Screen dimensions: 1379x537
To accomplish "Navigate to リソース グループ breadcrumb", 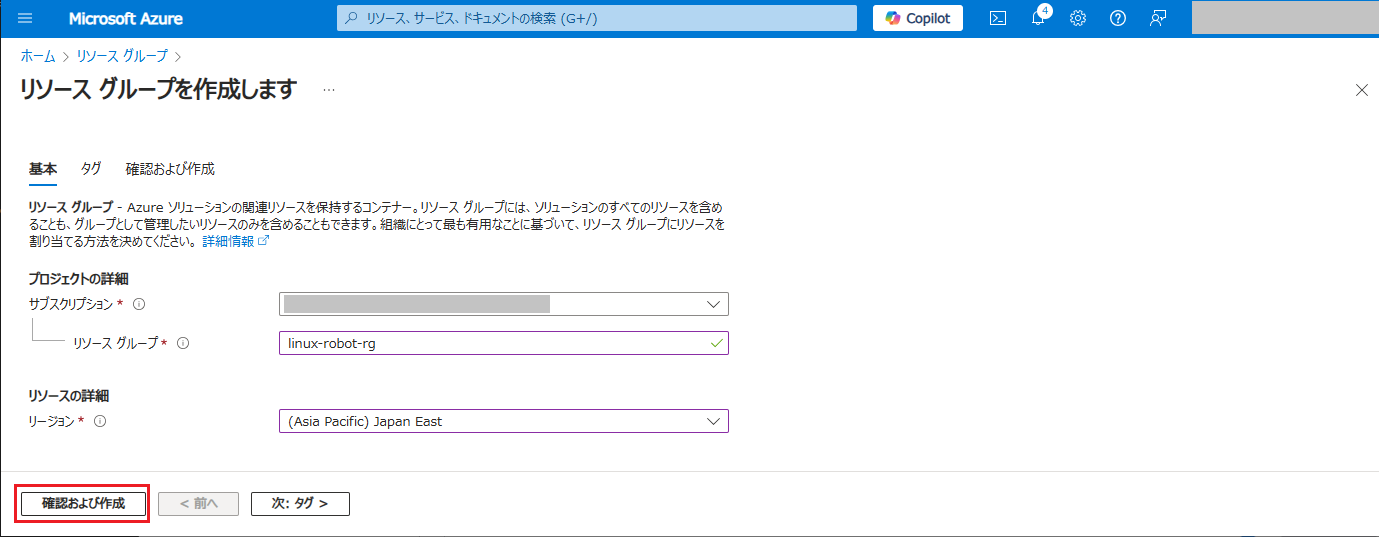I will (122, 56).
